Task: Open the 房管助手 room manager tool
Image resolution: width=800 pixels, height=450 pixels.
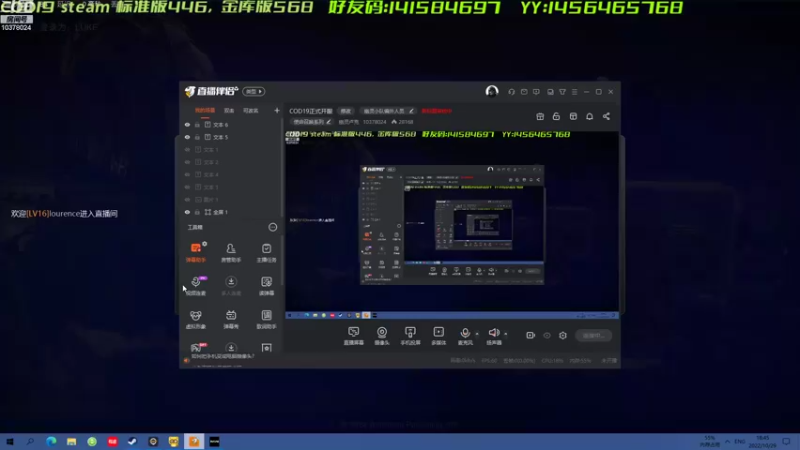Action: point(231,252)
